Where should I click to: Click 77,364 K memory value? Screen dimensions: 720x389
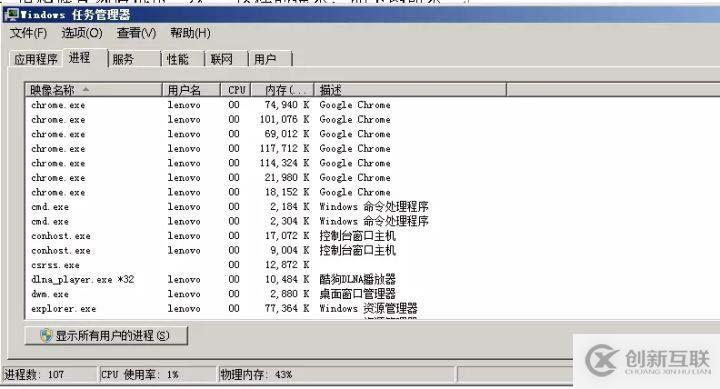[x=287, y=309]
